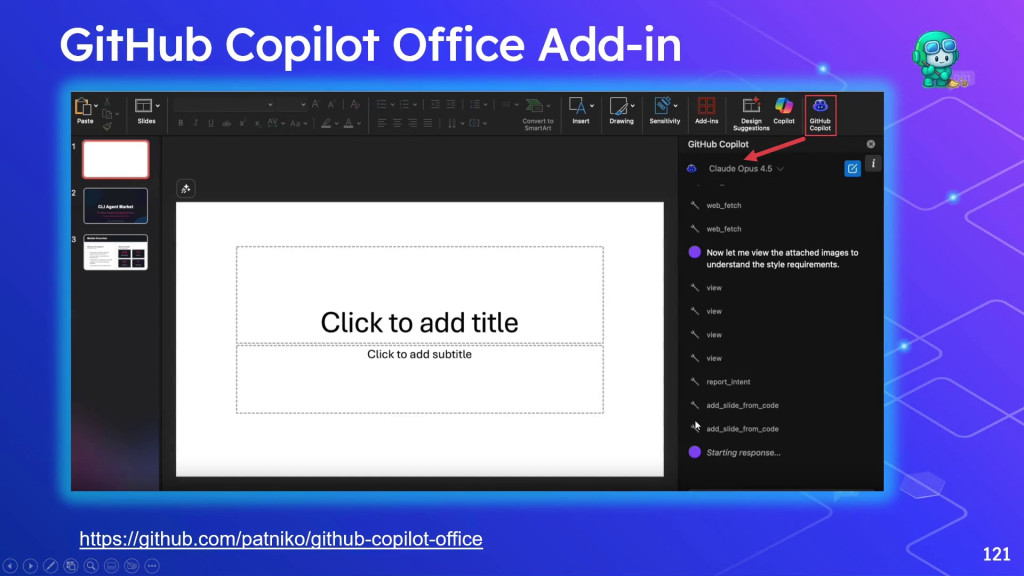The image size is (1024, 576).
Task: Open the github-copilot-office repository link
Action: pos(281,539)
